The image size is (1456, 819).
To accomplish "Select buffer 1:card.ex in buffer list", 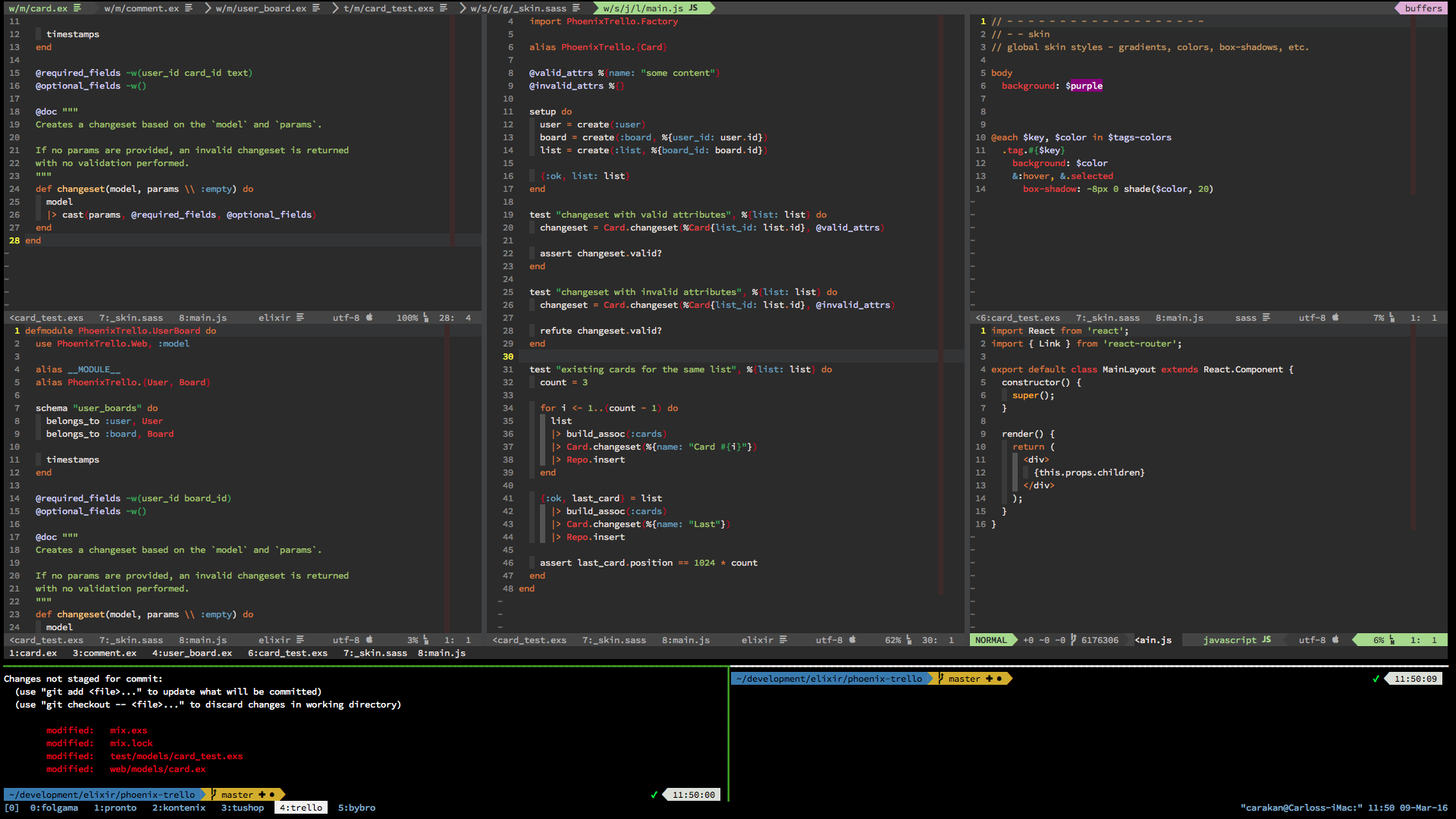I will pyautogui.click(x=33, y=653).
